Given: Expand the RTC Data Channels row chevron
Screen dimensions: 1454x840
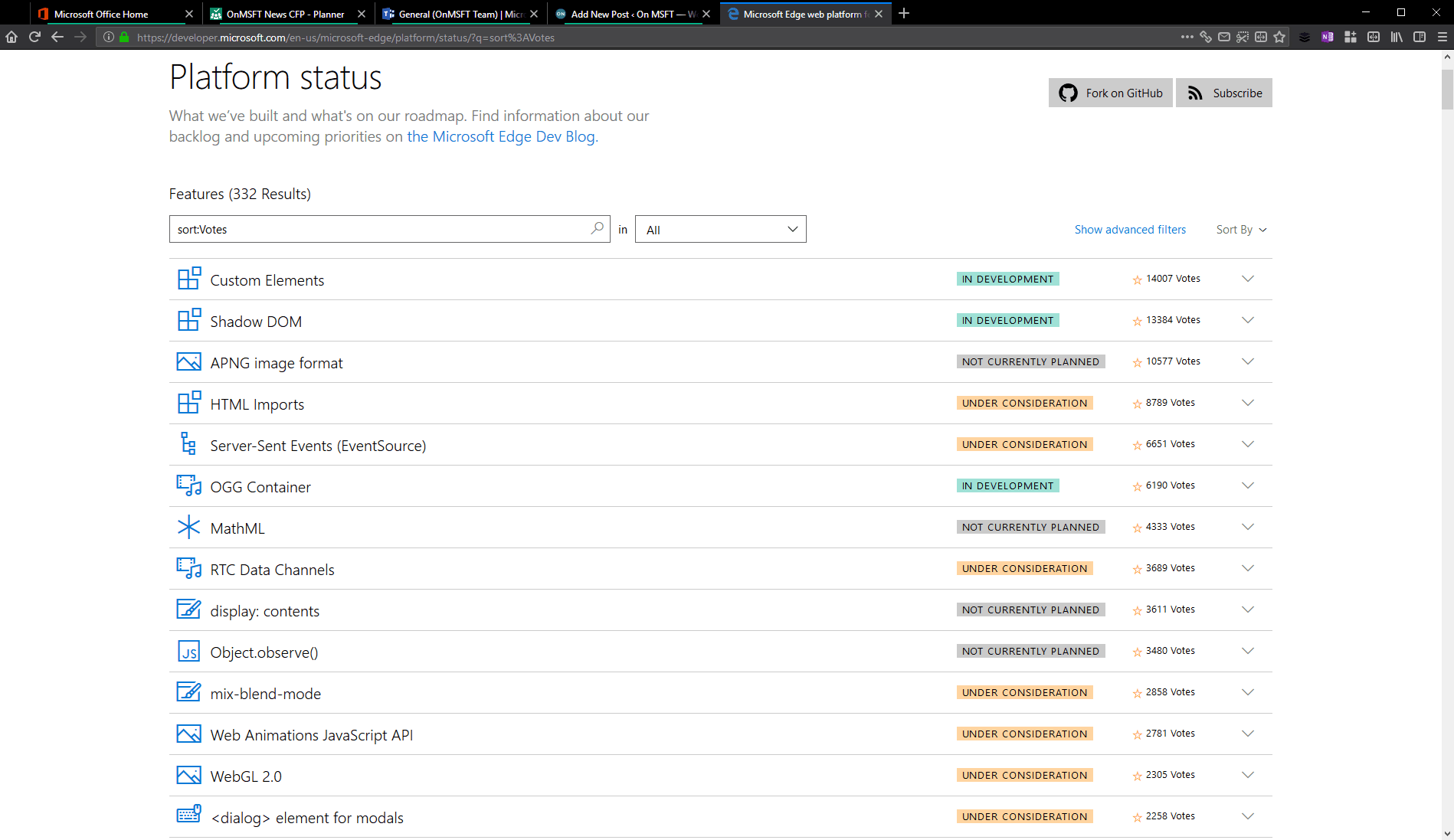Looking at the screenshot, I should (x=1248, y=568).
